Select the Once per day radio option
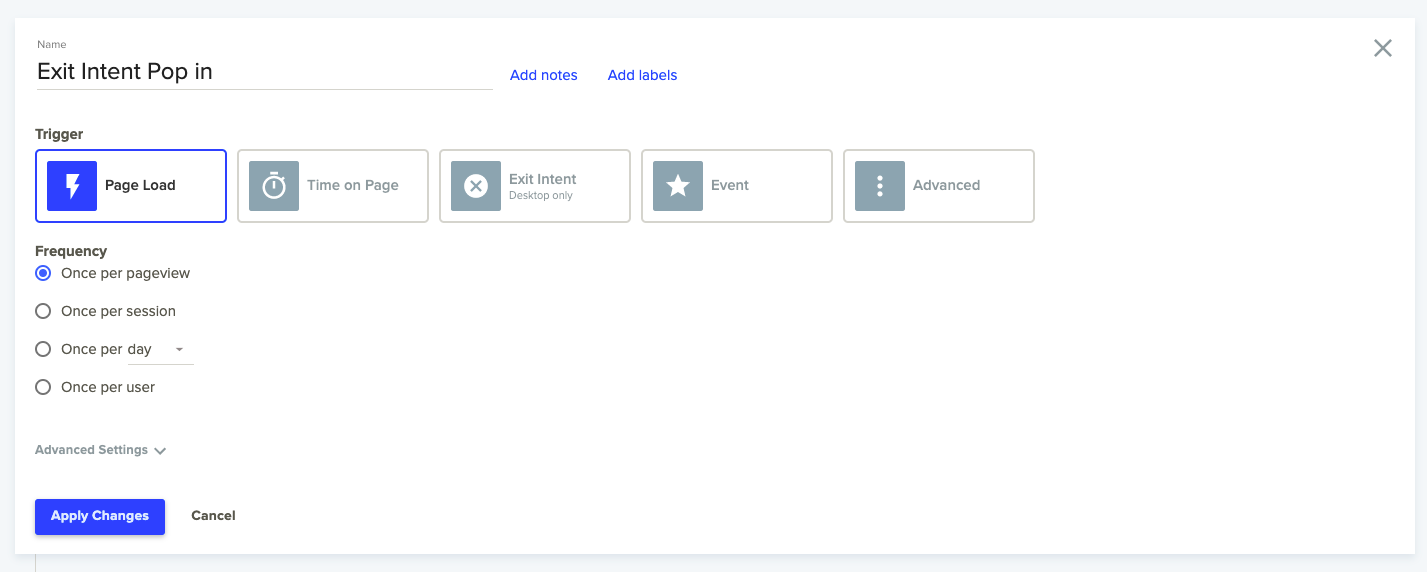The height and width of the screenshot is (572, 1427). pos(43,349)
